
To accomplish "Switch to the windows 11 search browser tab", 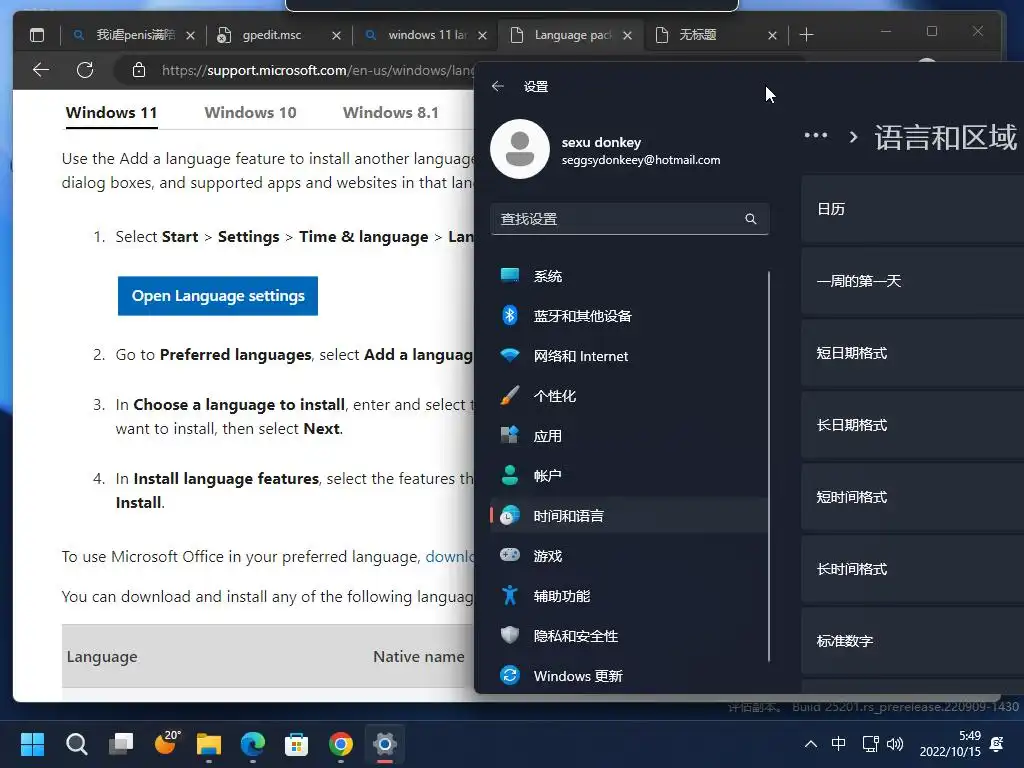I will (427, 35).
